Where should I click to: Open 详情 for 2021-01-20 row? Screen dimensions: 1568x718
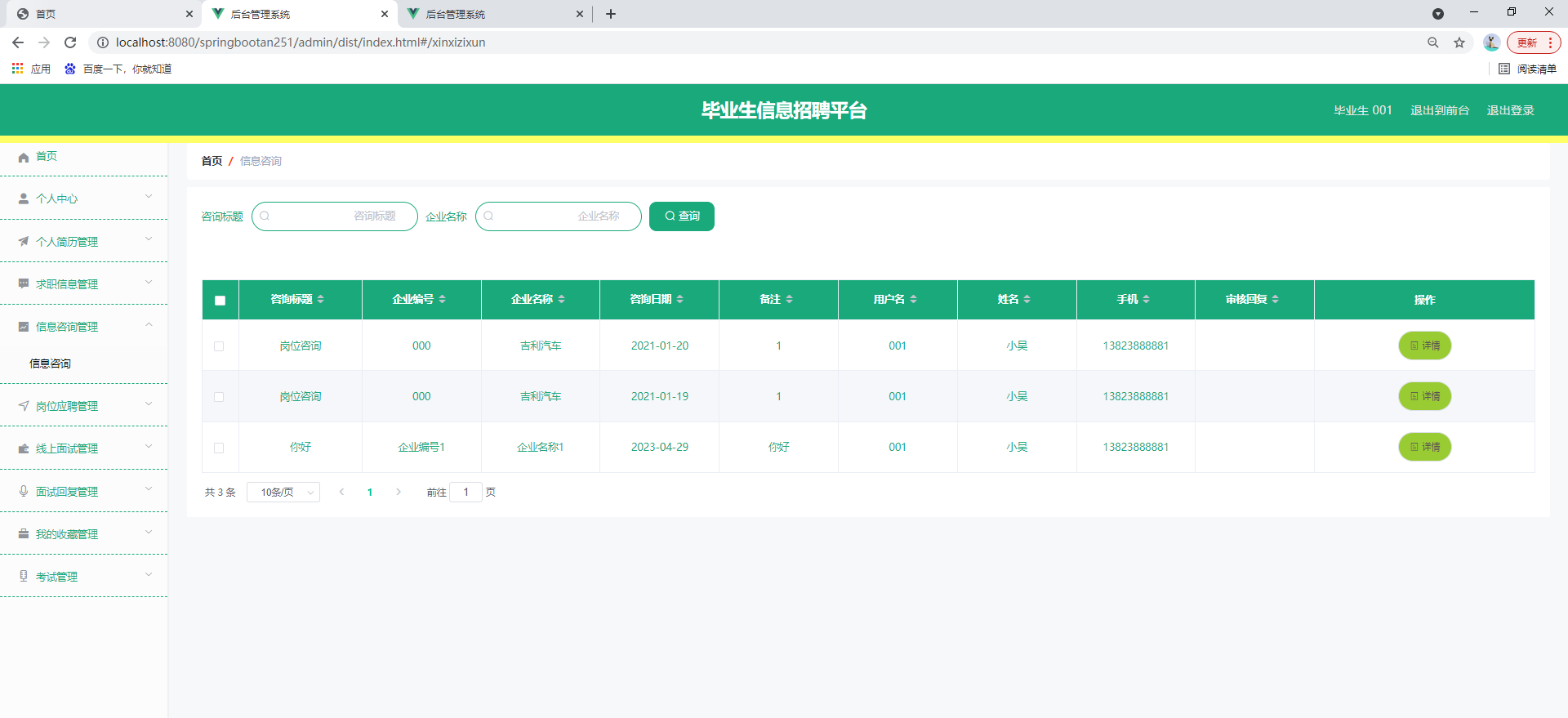point(1425,346)
